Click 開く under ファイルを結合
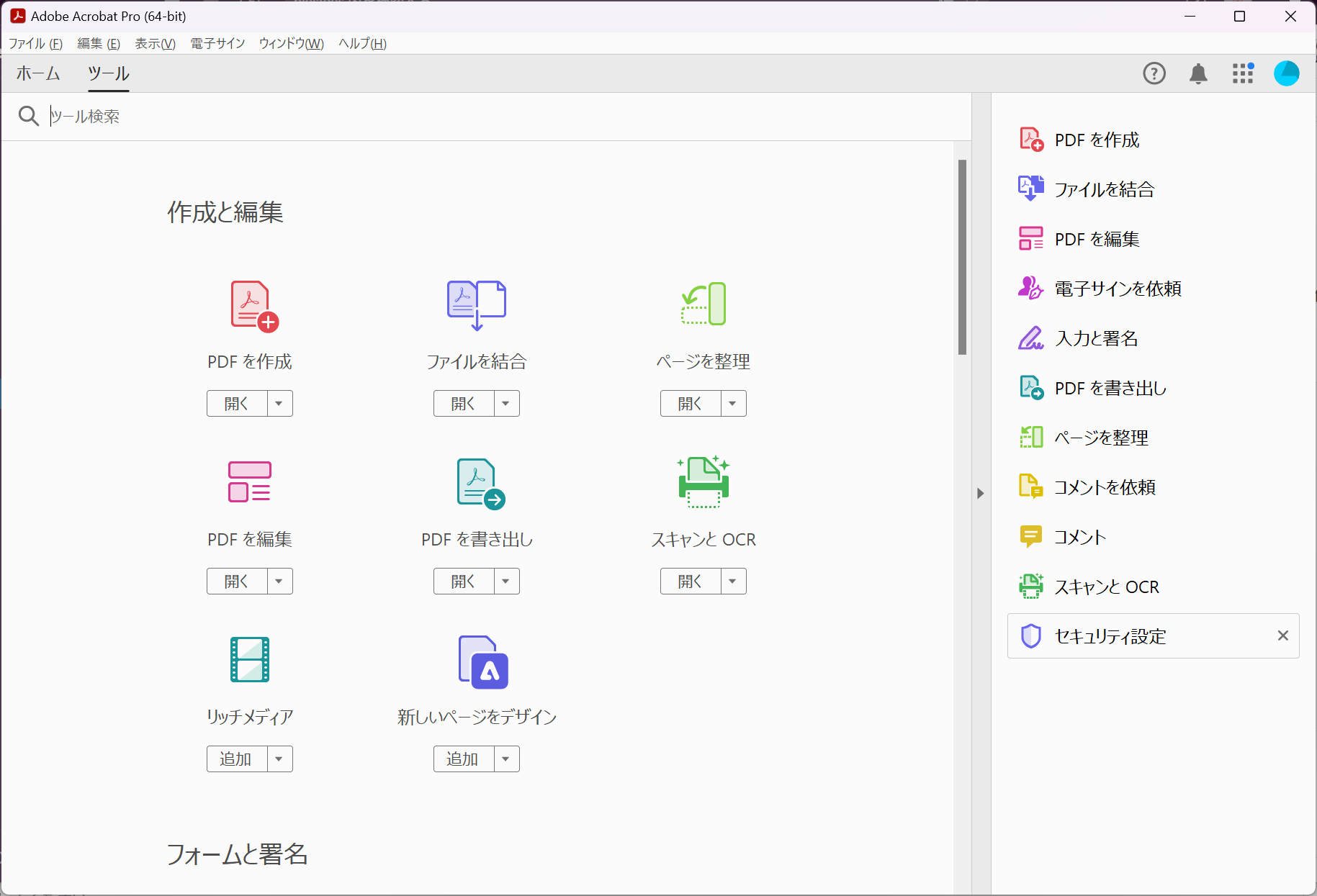 [463, 403]
